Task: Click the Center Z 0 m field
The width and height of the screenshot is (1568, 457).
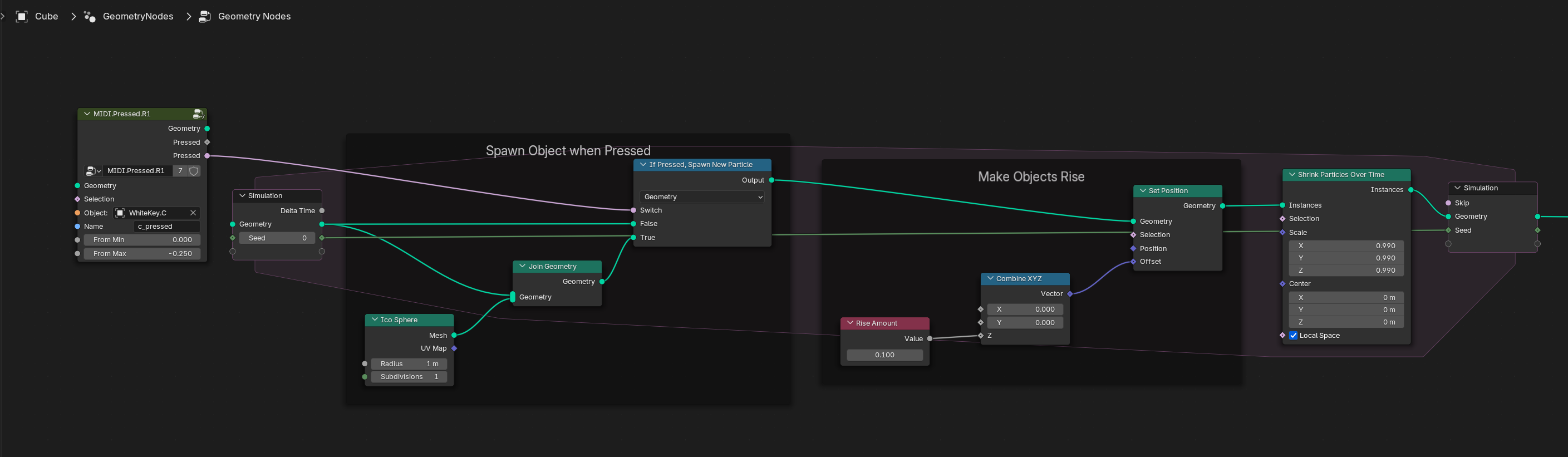Action: click(1346, 322)
